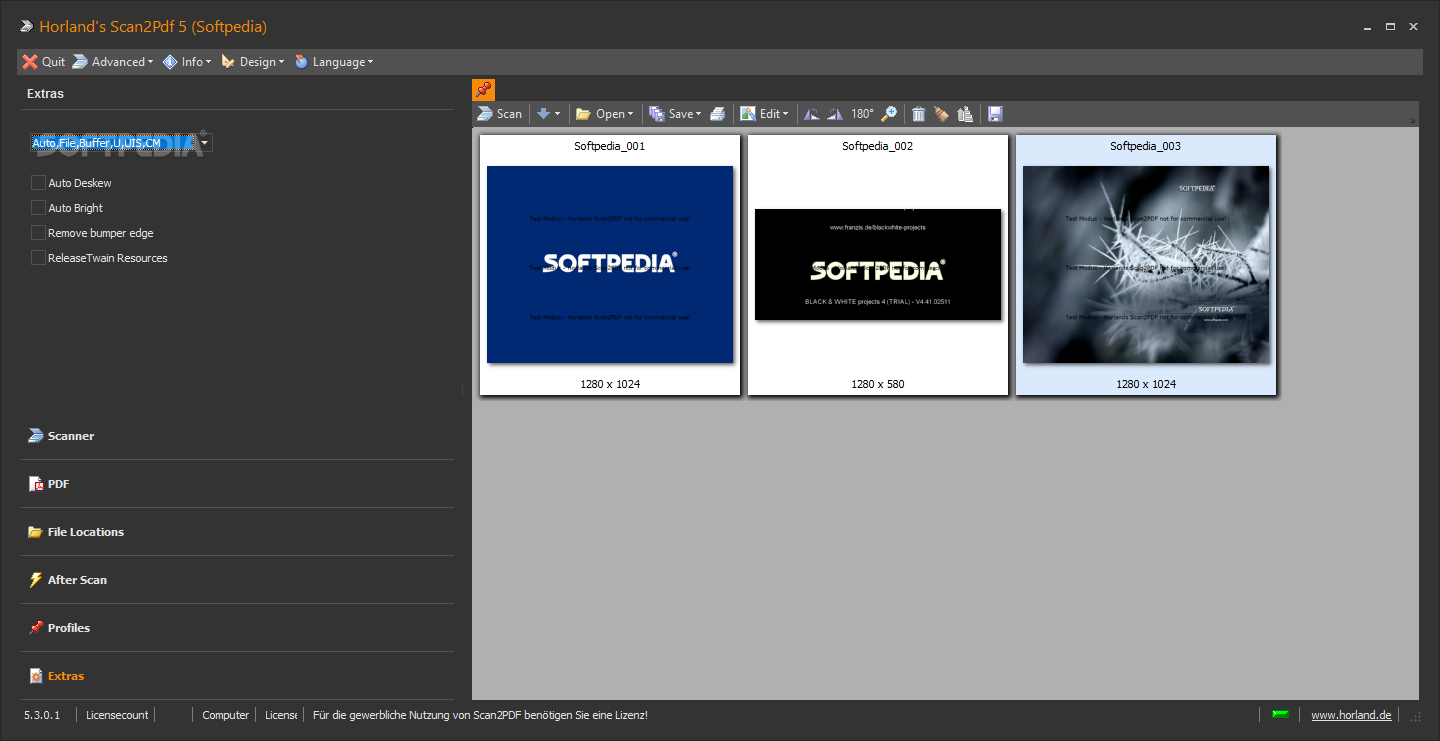Click Quit in the top menu

pyautogui.click(x=44, y=62)
